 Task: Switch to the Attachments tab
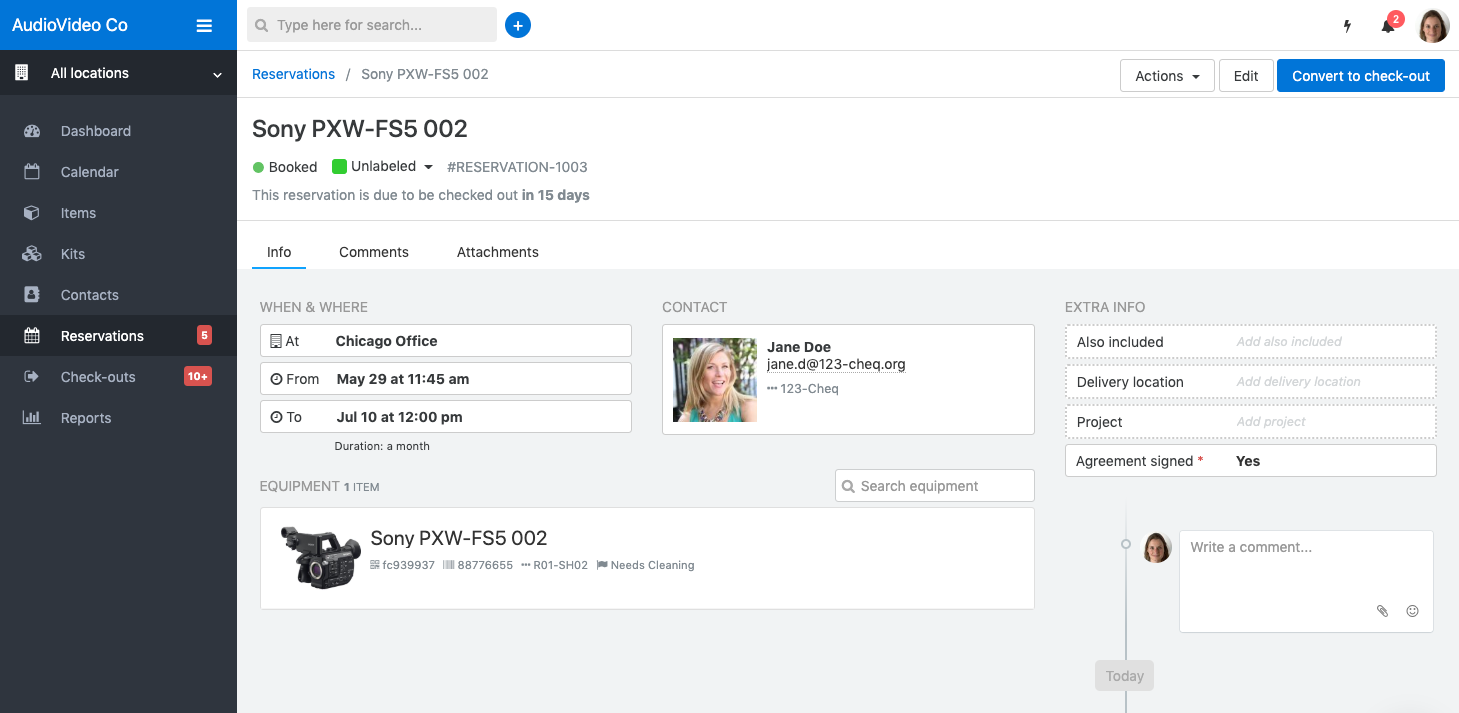[498, 252]
